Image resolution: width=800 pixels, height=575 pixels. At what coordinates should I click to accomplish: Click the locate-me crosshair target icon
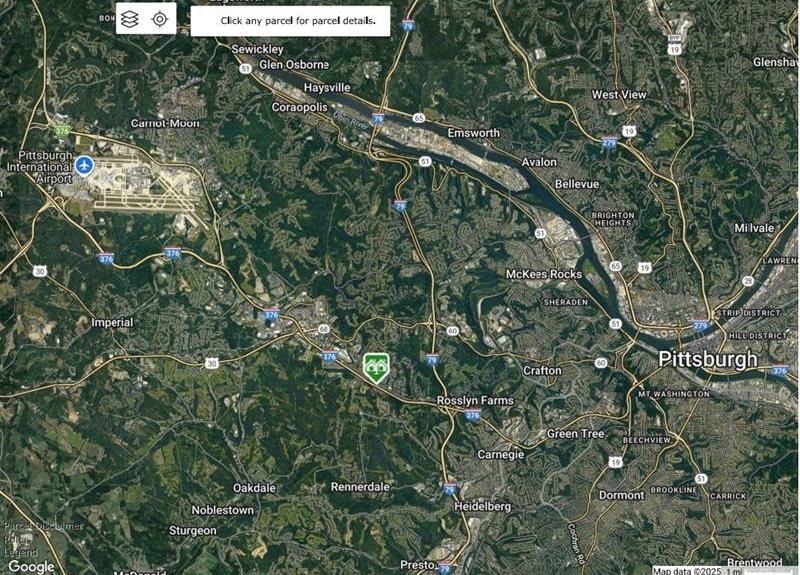(160, 19)
